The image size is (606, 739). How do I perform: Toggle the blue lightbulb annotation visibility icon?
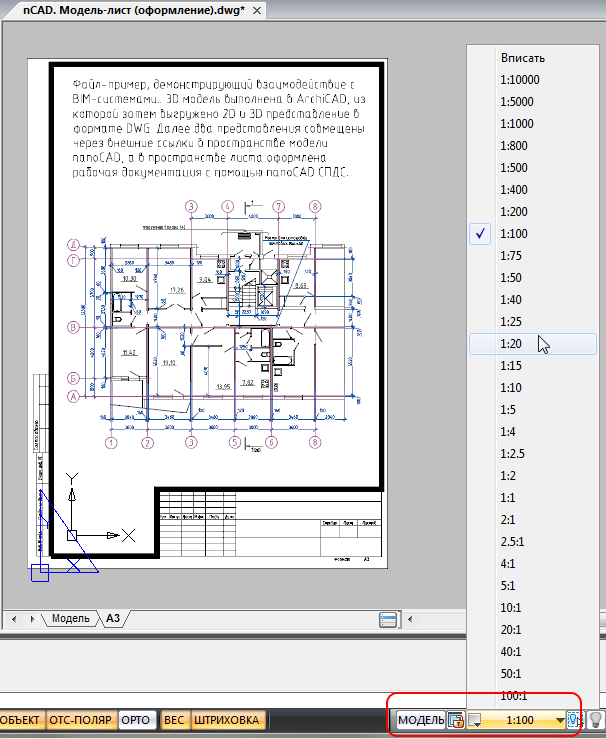(573, 720)
